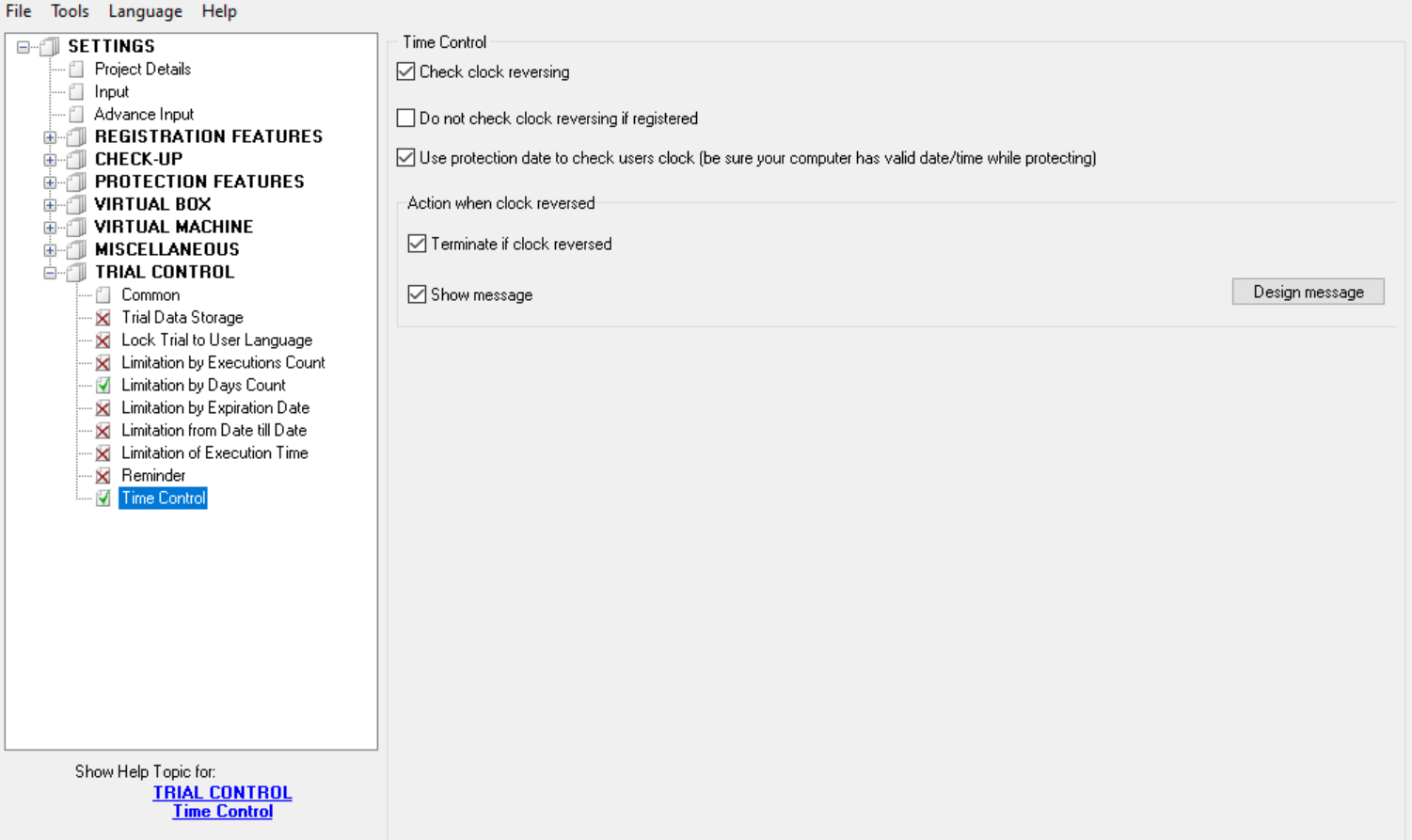This screenshot has width=1412, height=840.
Task: Select Advance Input tree item
Action: (144, 115)
